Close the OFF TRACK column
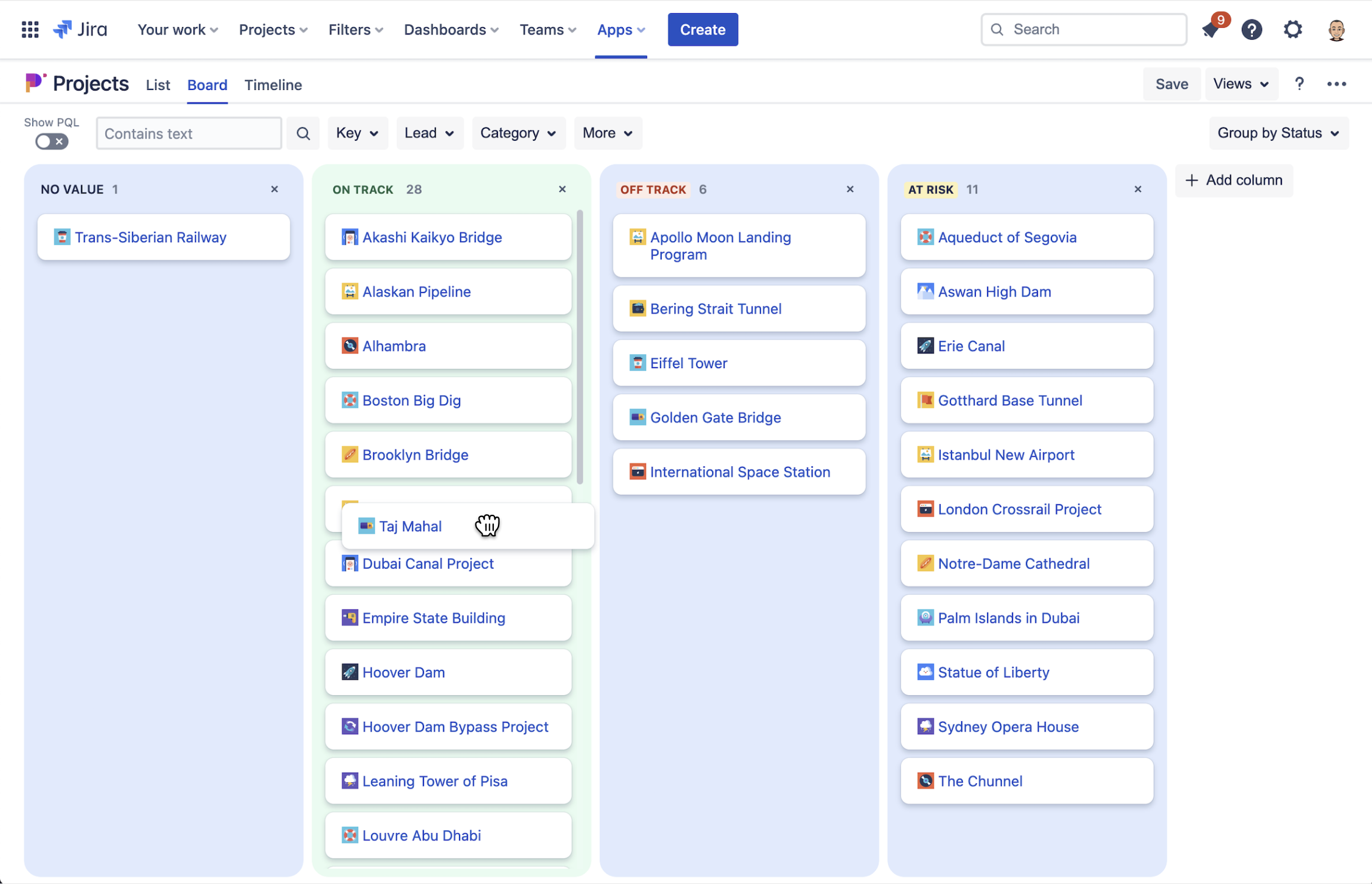The height and width of the screenshot is (884, 1372). (850, 189)
